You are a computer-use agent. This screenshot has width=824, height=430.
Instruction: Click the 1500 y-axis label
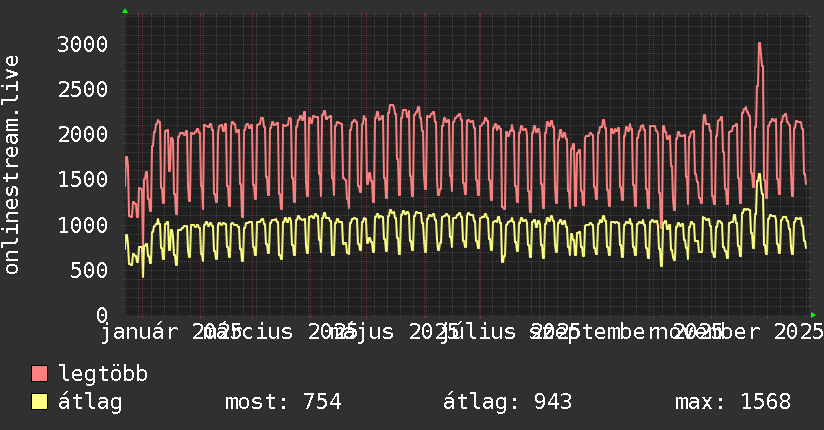tap(83, 180)
